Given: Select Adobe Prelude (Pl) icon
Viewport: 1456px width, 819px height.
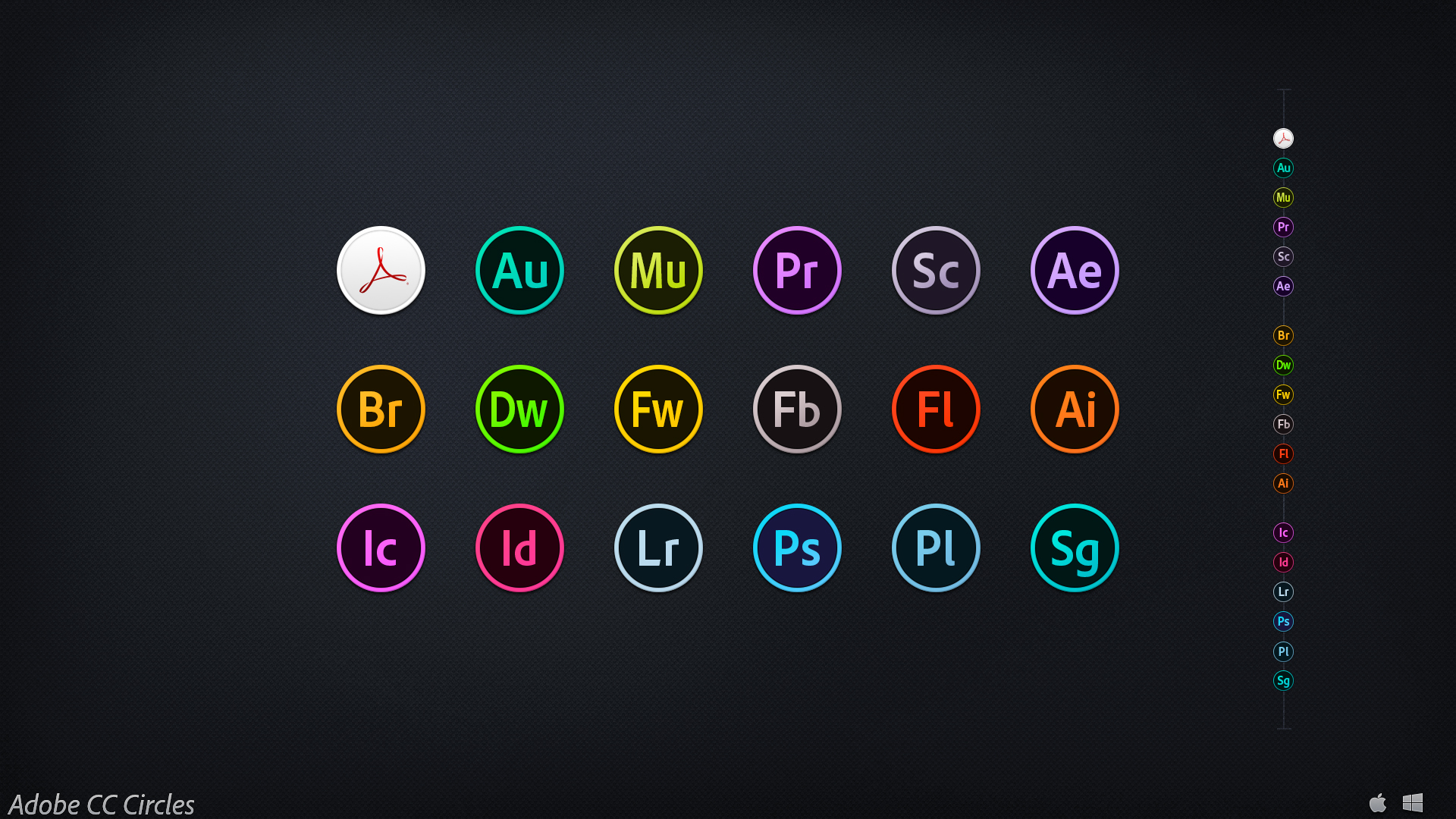Looking at the screenshot, I should [935, 546].
